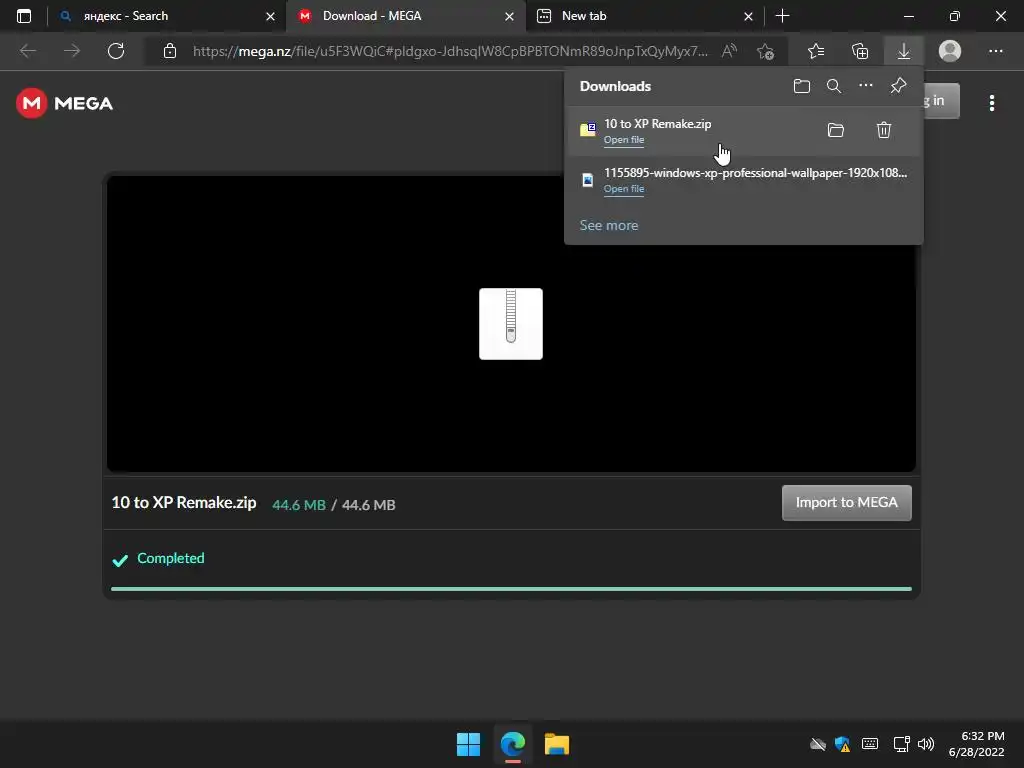
Task: Open the browser profile avatar
Action: (950, 51)
